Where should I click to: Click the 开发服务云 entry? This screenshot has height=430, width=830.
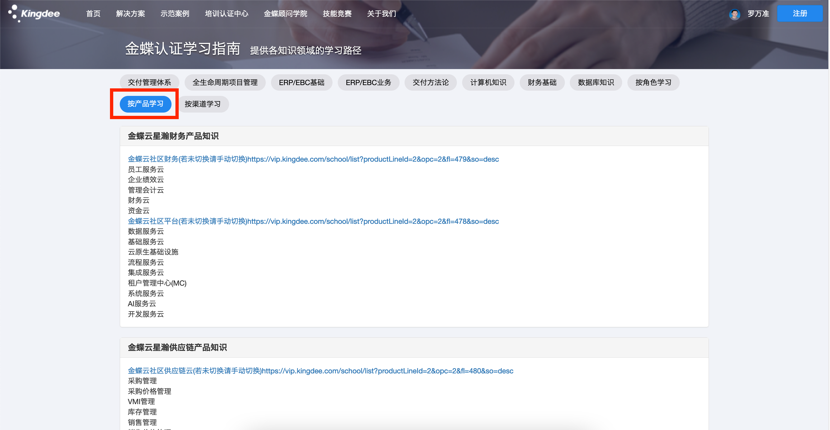pyautogui.click(x=146, y=314)
